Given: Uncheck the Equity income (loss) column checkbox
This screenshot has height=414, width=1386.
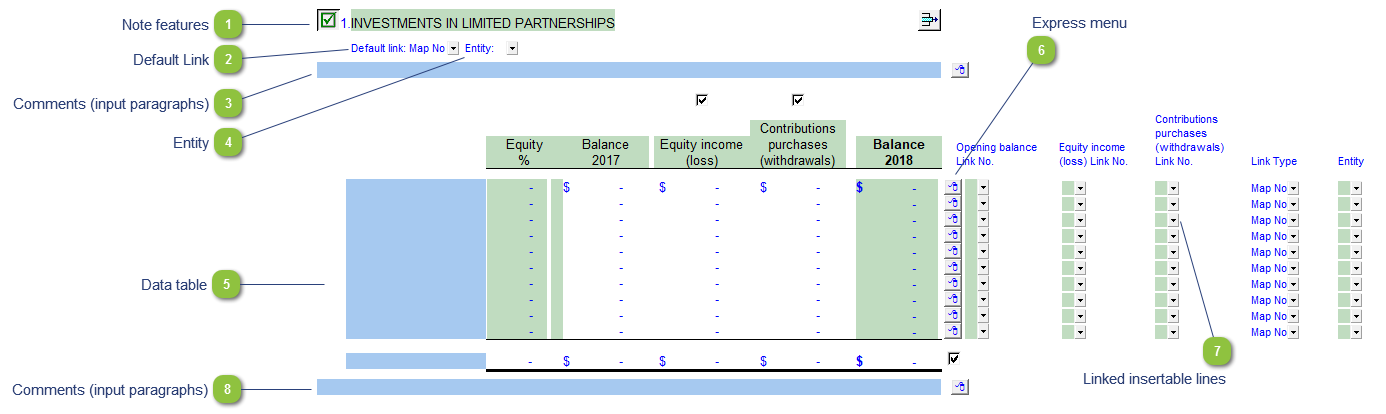Looking at the screenshot, I should 702,99.
